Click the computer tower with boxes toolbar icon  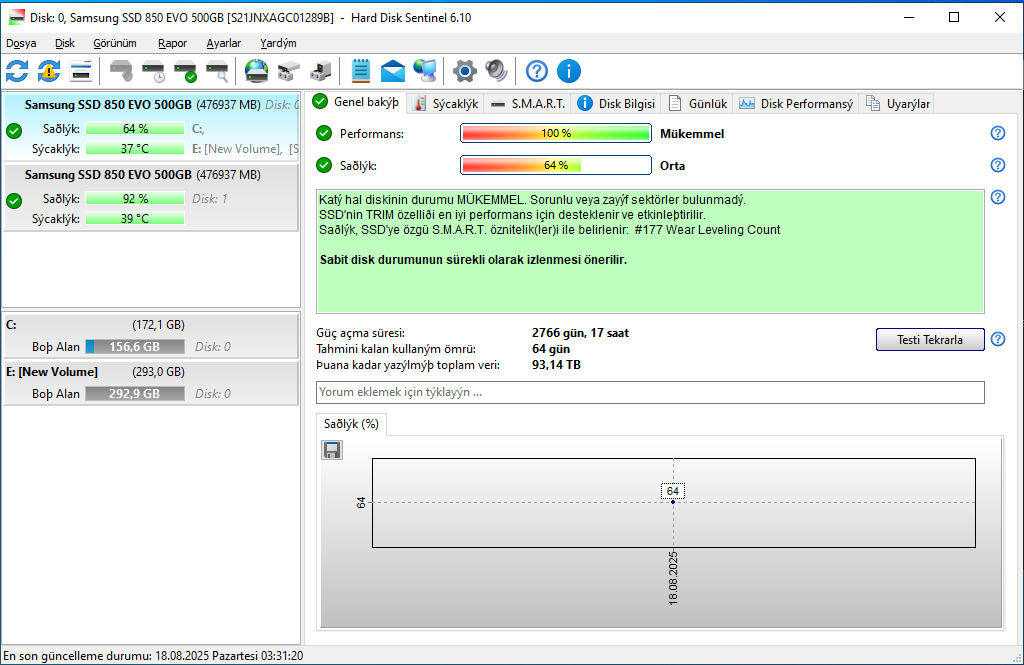321,71
